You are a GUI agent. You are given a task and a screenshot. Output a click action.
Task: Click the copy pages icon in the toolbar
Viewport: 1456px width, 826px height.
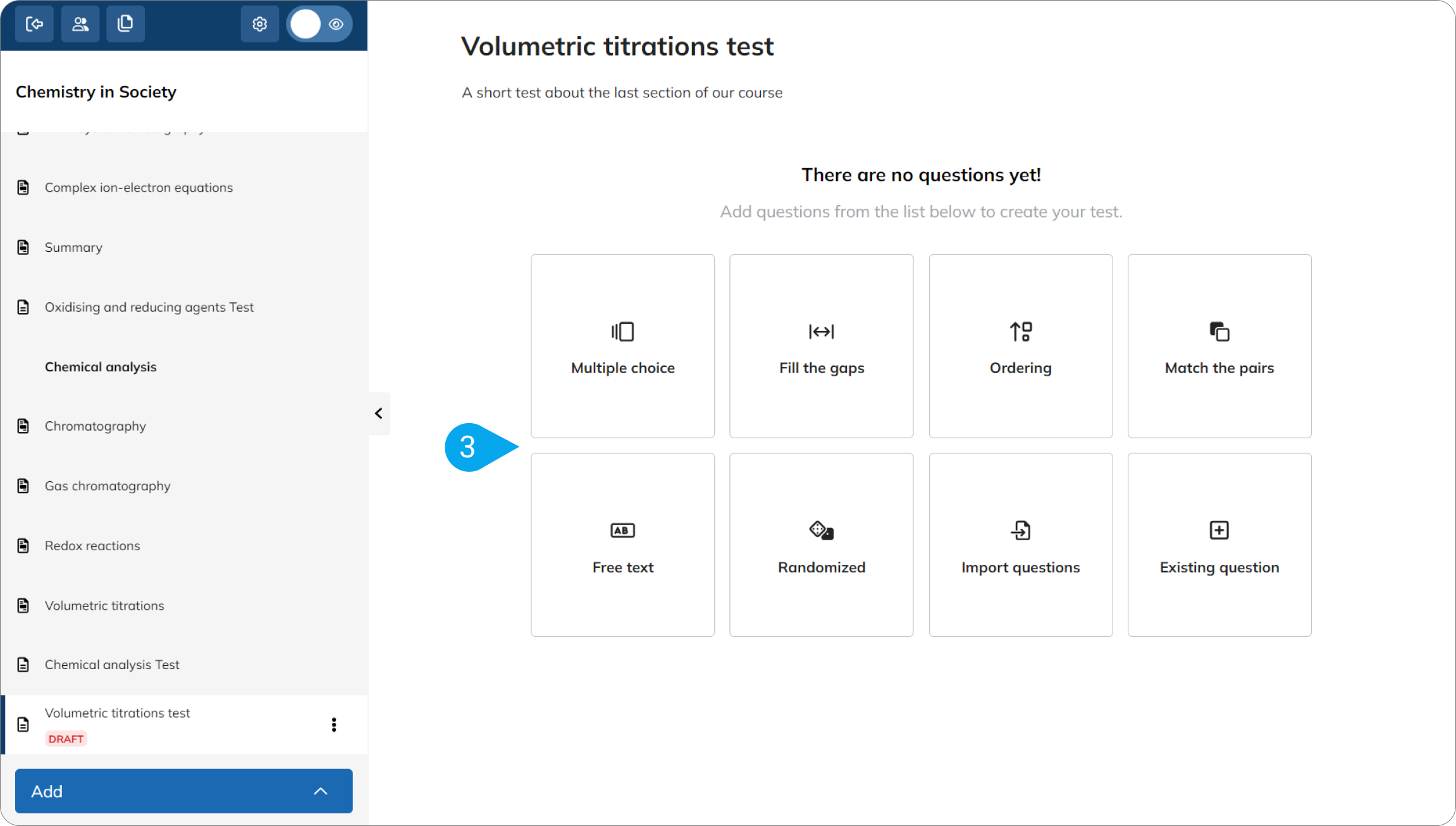click(x=125, y=23)
